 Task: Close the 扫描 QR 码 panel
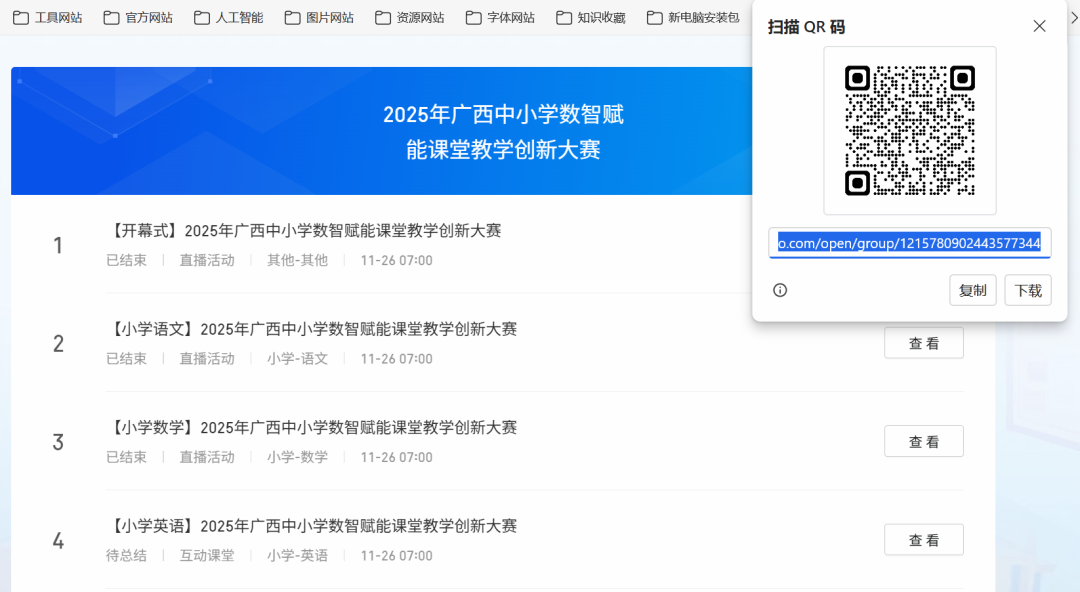pyautogui.click(x=1039, y=26)
